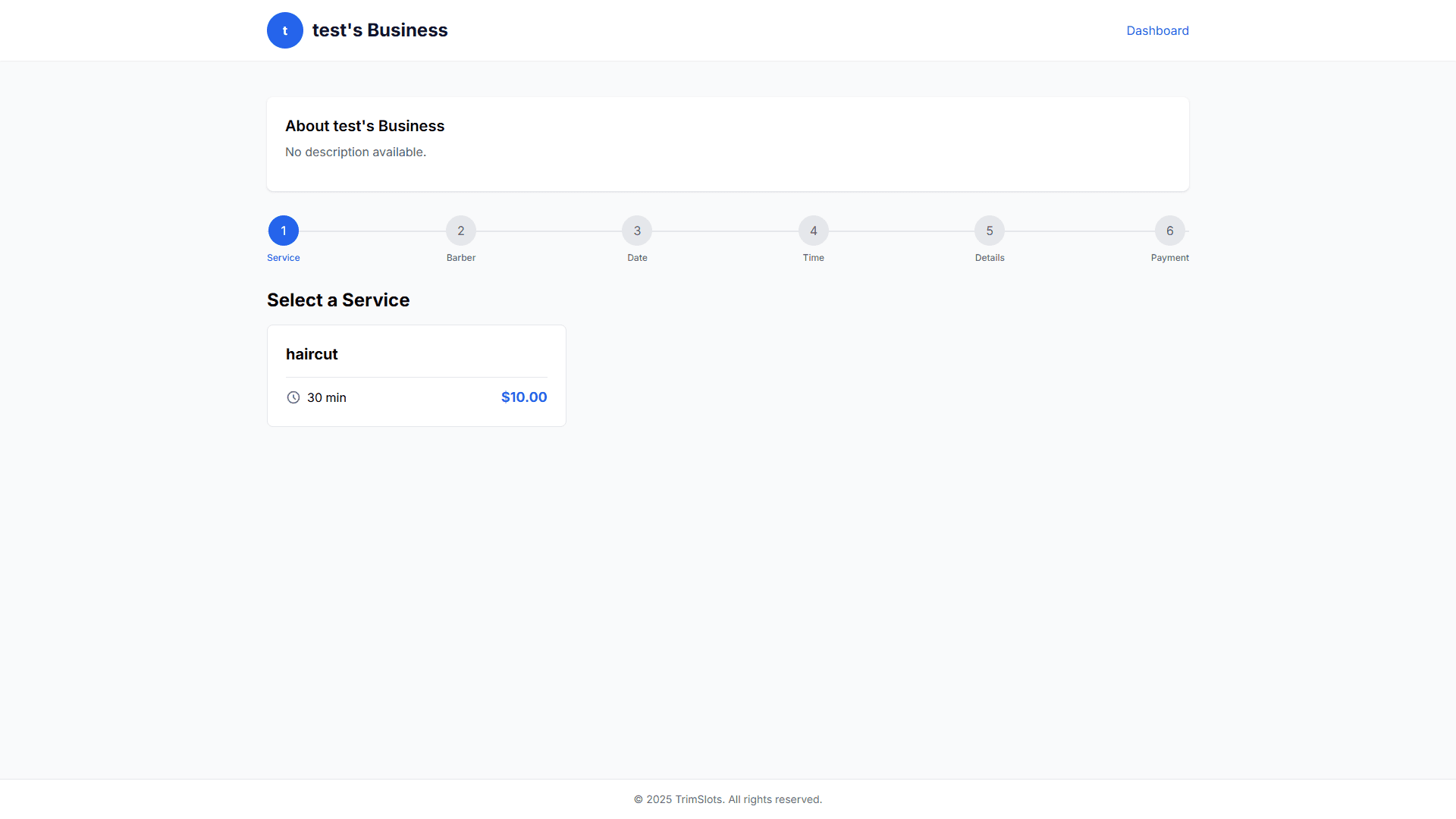Click step 6 Payment circle
This screenshot has height=819, width=1456.
click(1169, 231)
